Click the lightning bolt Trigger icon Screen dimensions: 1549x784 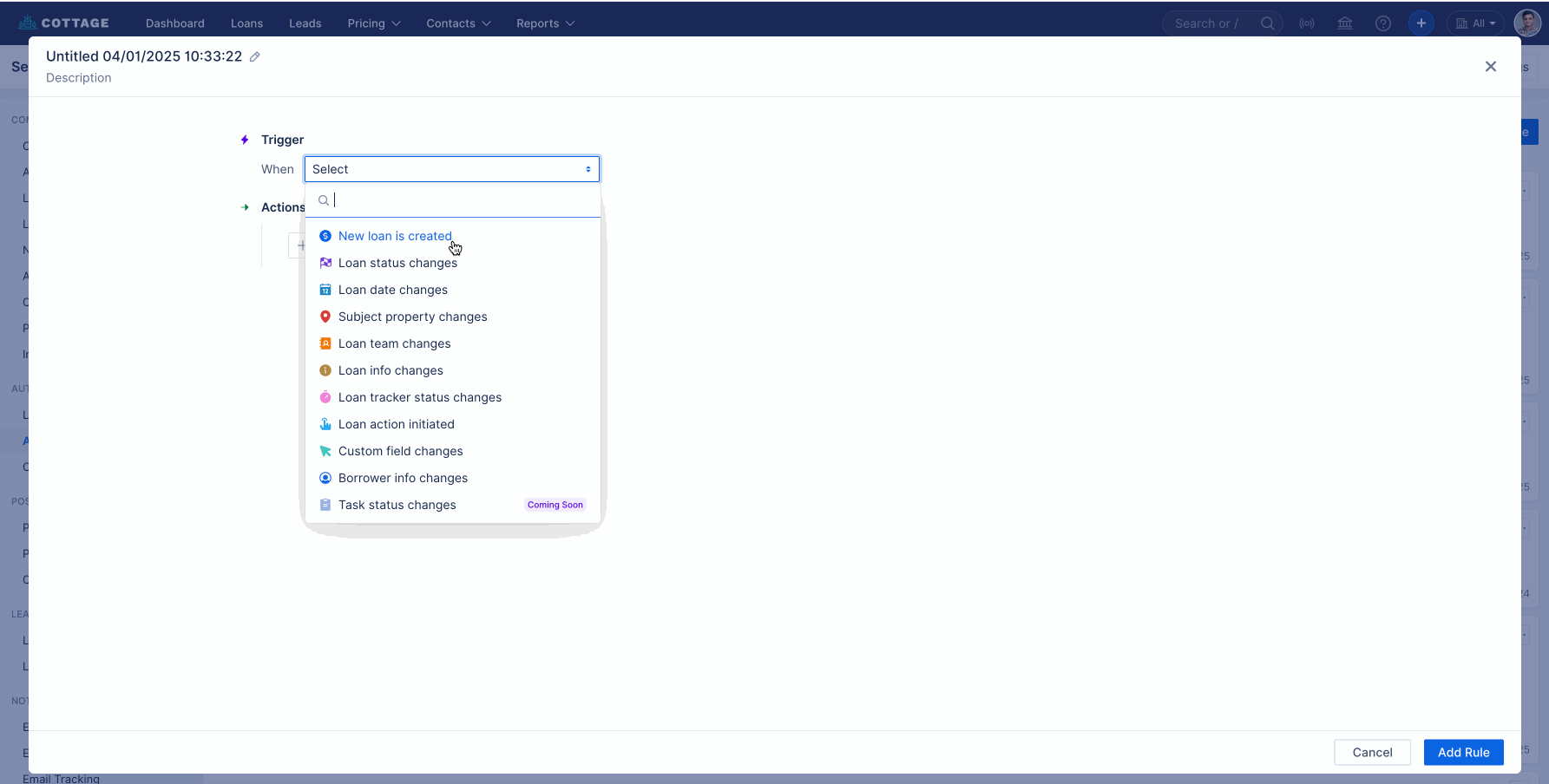click(x=245, y=140)
